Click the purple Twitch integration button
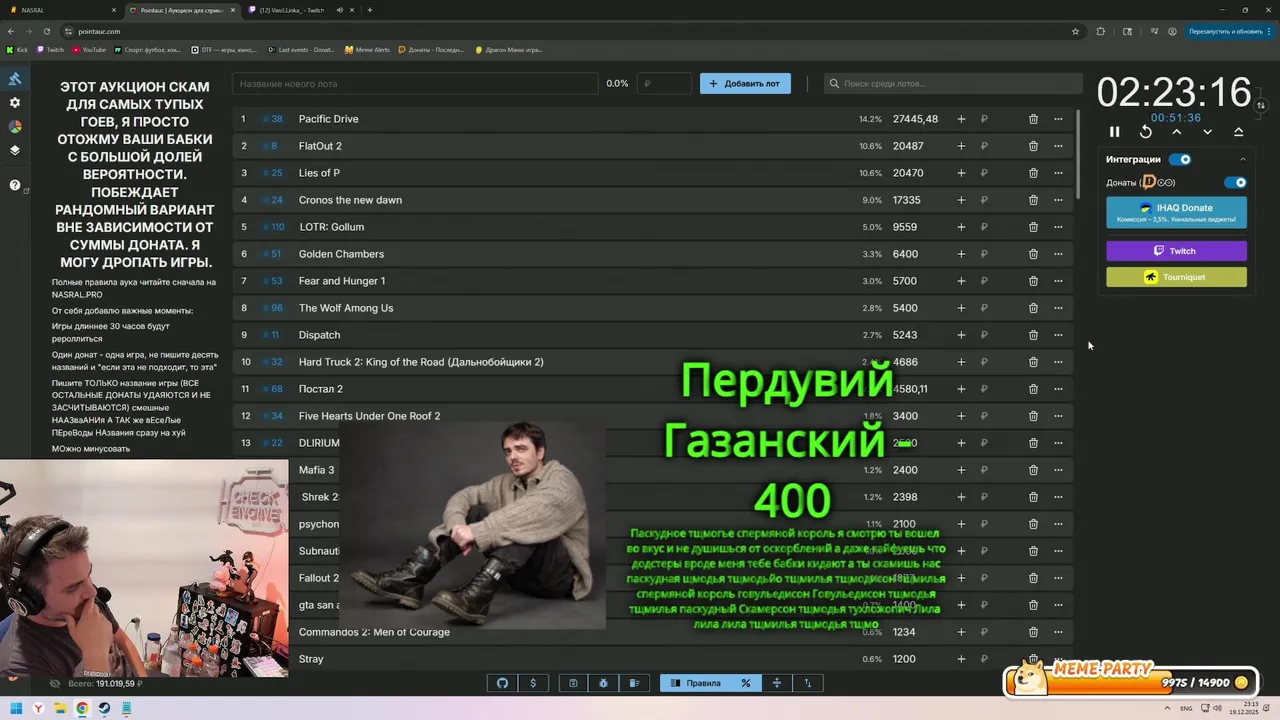The image size is (1280, 720). pos(1176,251)
